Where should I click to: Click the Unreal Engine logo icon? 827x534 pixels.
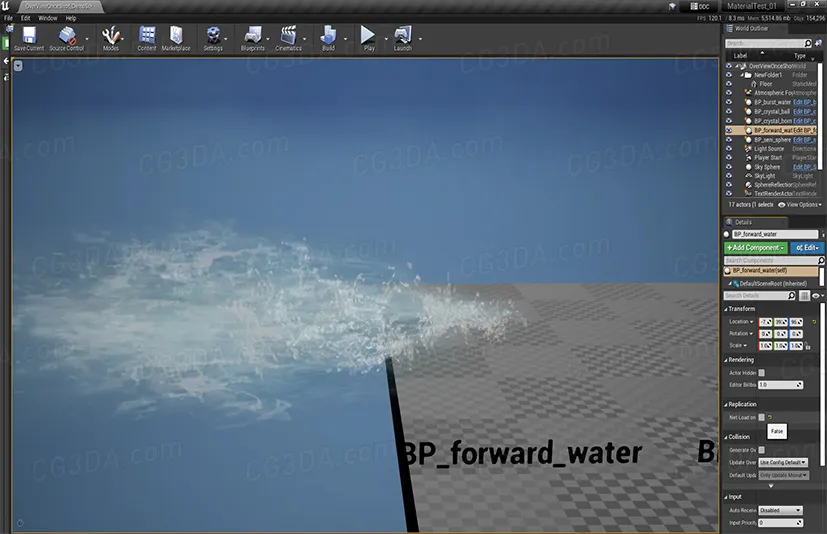click(5, 6)
